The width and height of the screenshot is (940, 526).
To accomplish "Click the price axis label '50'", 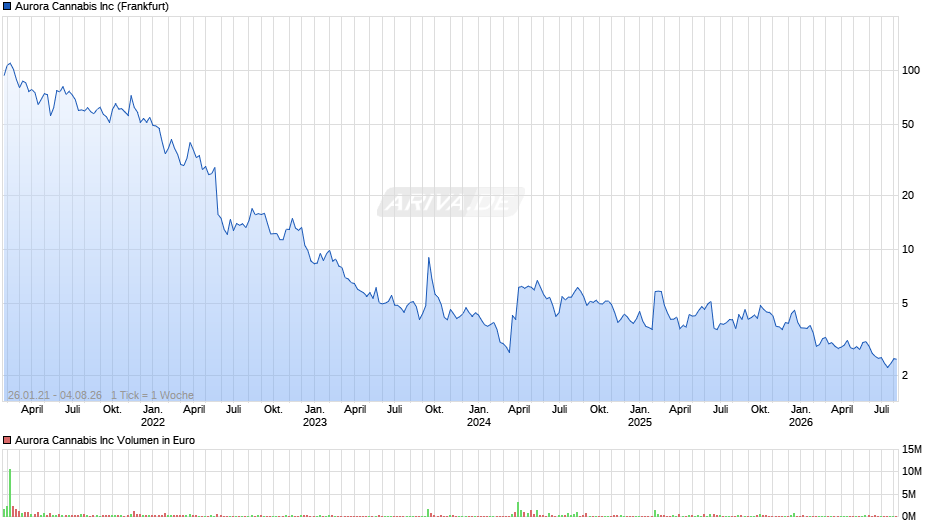I will (908, 124).
